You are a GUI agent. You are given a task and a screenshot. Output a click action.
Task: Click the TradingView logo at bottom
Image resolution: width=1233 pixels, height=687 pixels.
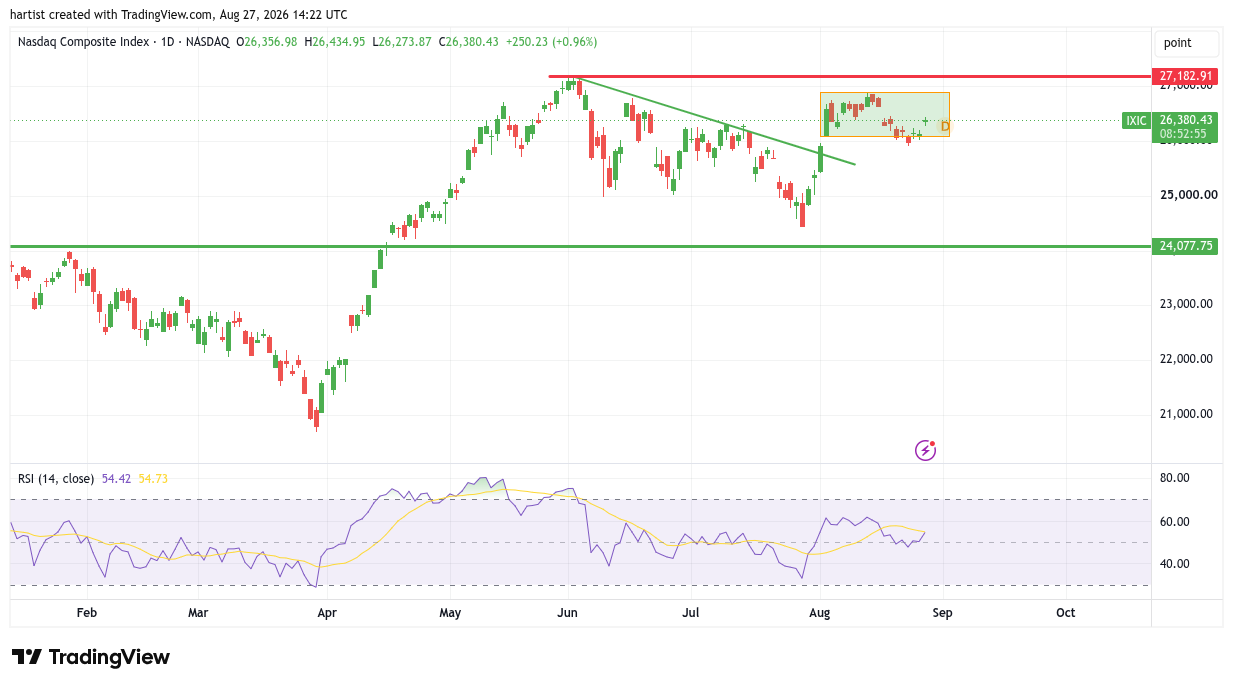[x=91, y=657]
